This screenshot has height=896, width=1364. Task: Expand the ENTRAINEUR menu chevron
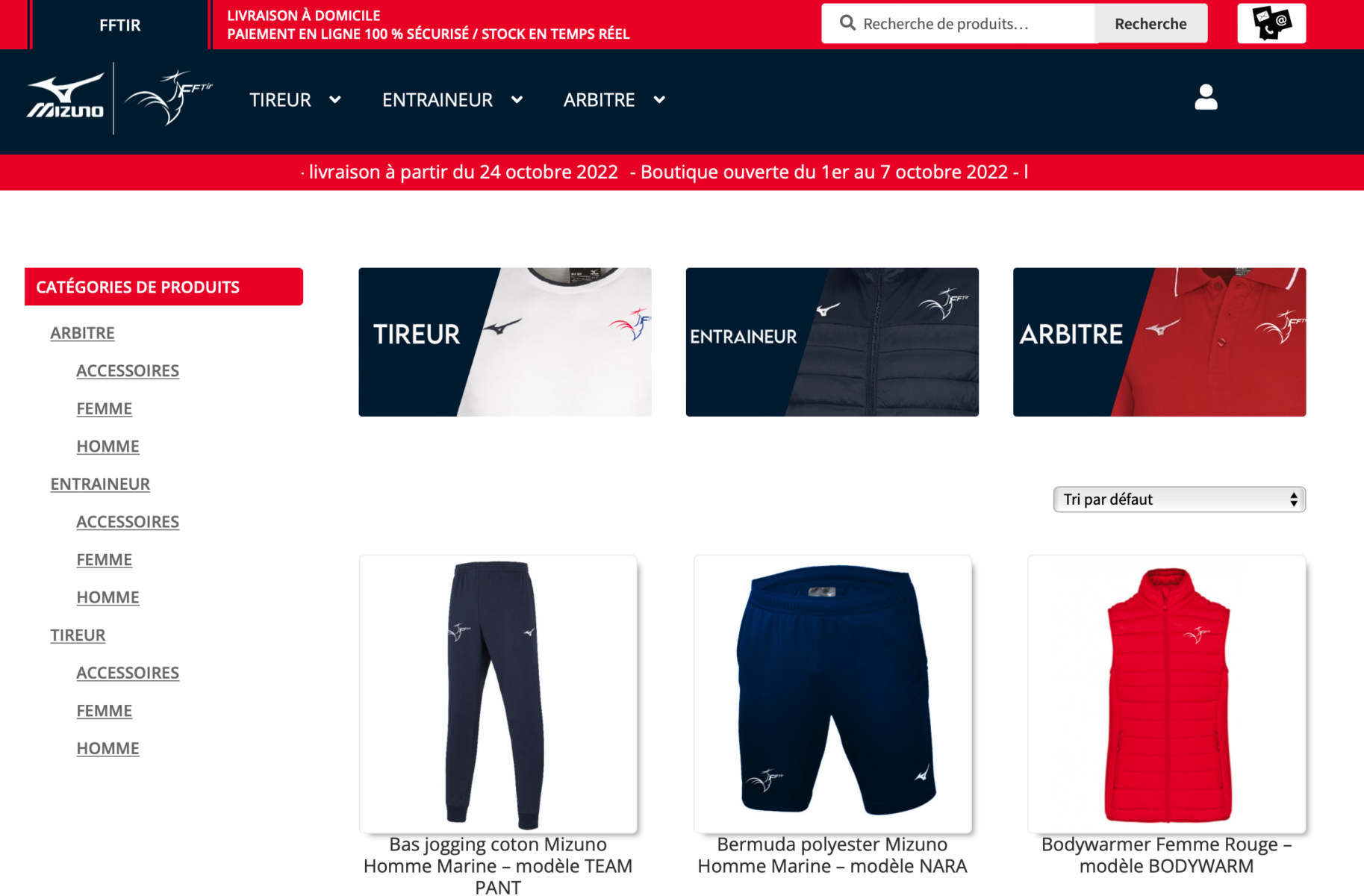pos(517,99)
